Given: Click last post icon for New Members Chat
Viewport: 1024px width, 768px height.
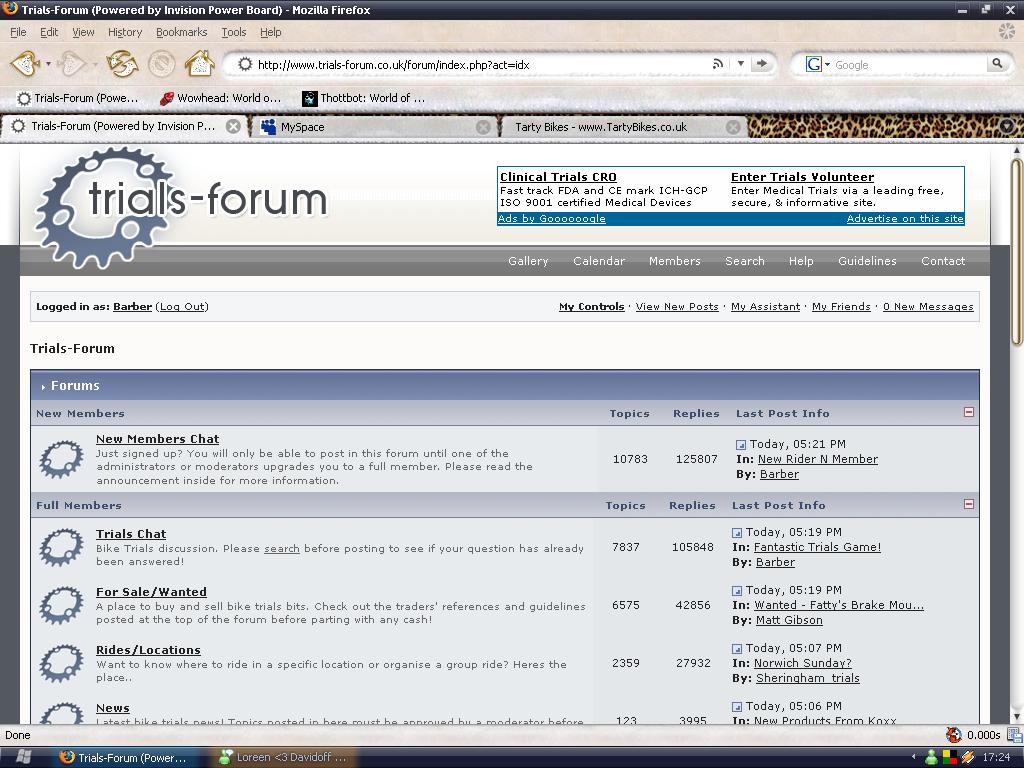Looking at the screenshot, I should point(741,445).
